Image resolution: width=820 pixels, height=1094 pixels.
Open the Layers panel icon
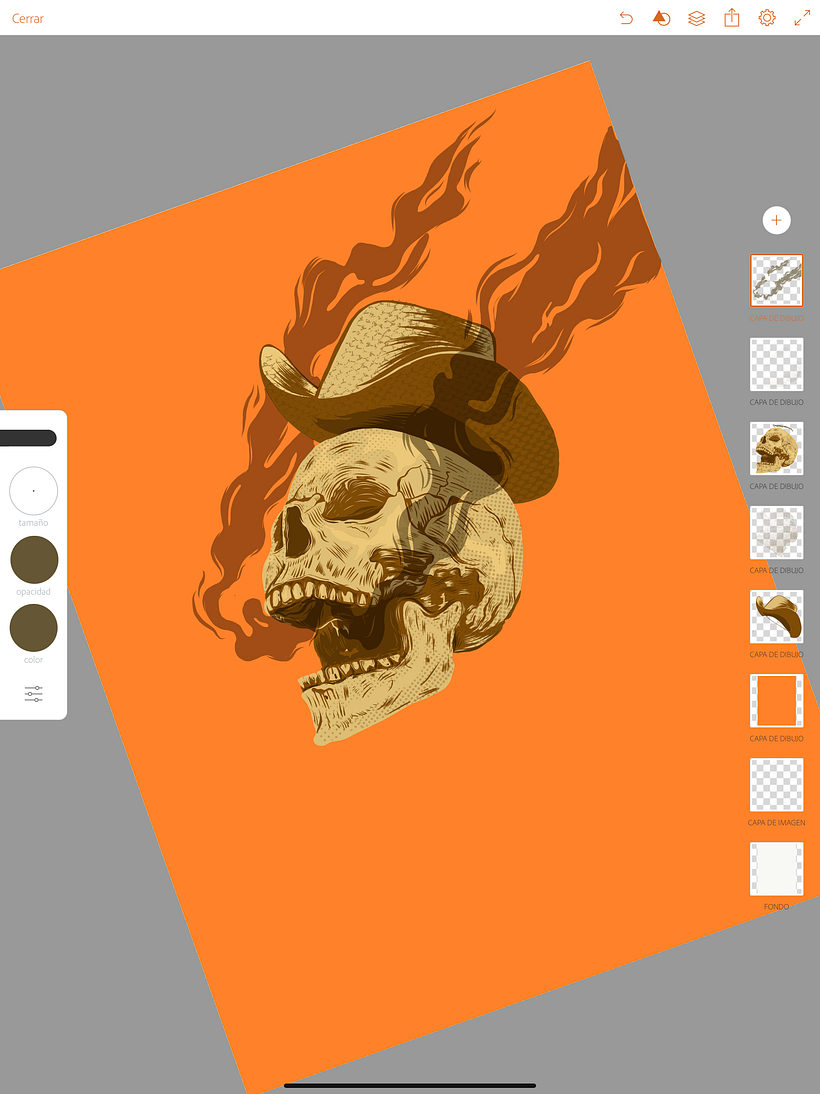click(696, 18)
